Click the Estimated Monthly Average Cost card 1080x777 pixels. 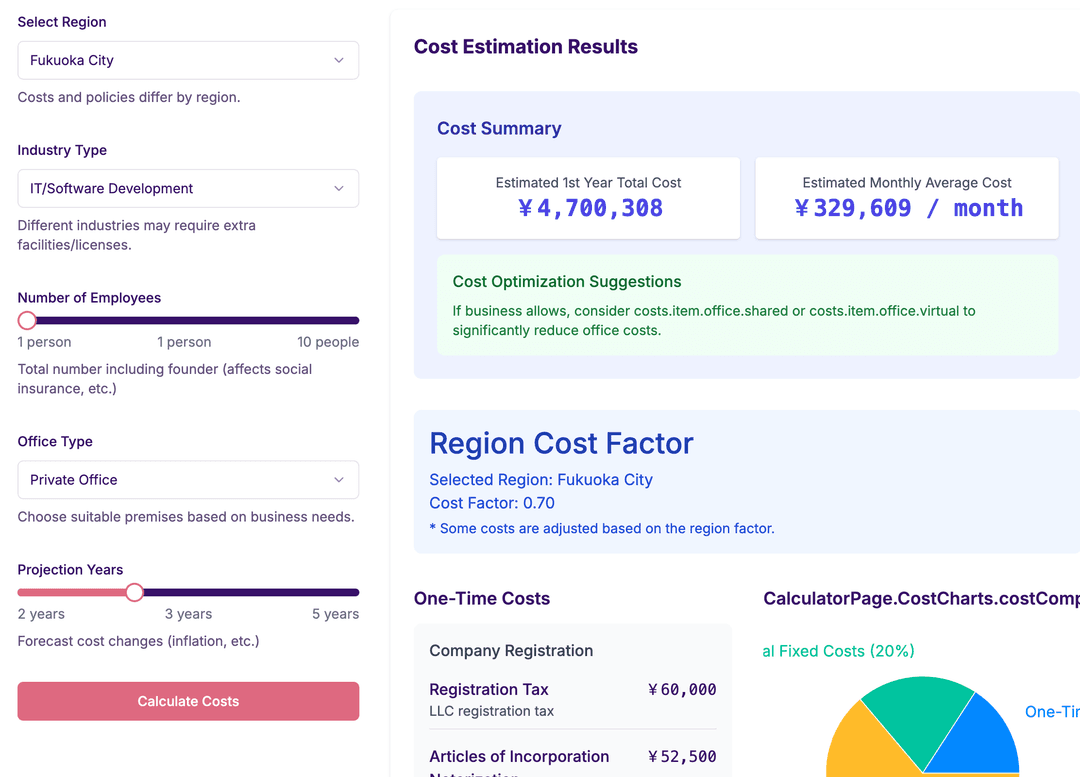click(906, 198)
